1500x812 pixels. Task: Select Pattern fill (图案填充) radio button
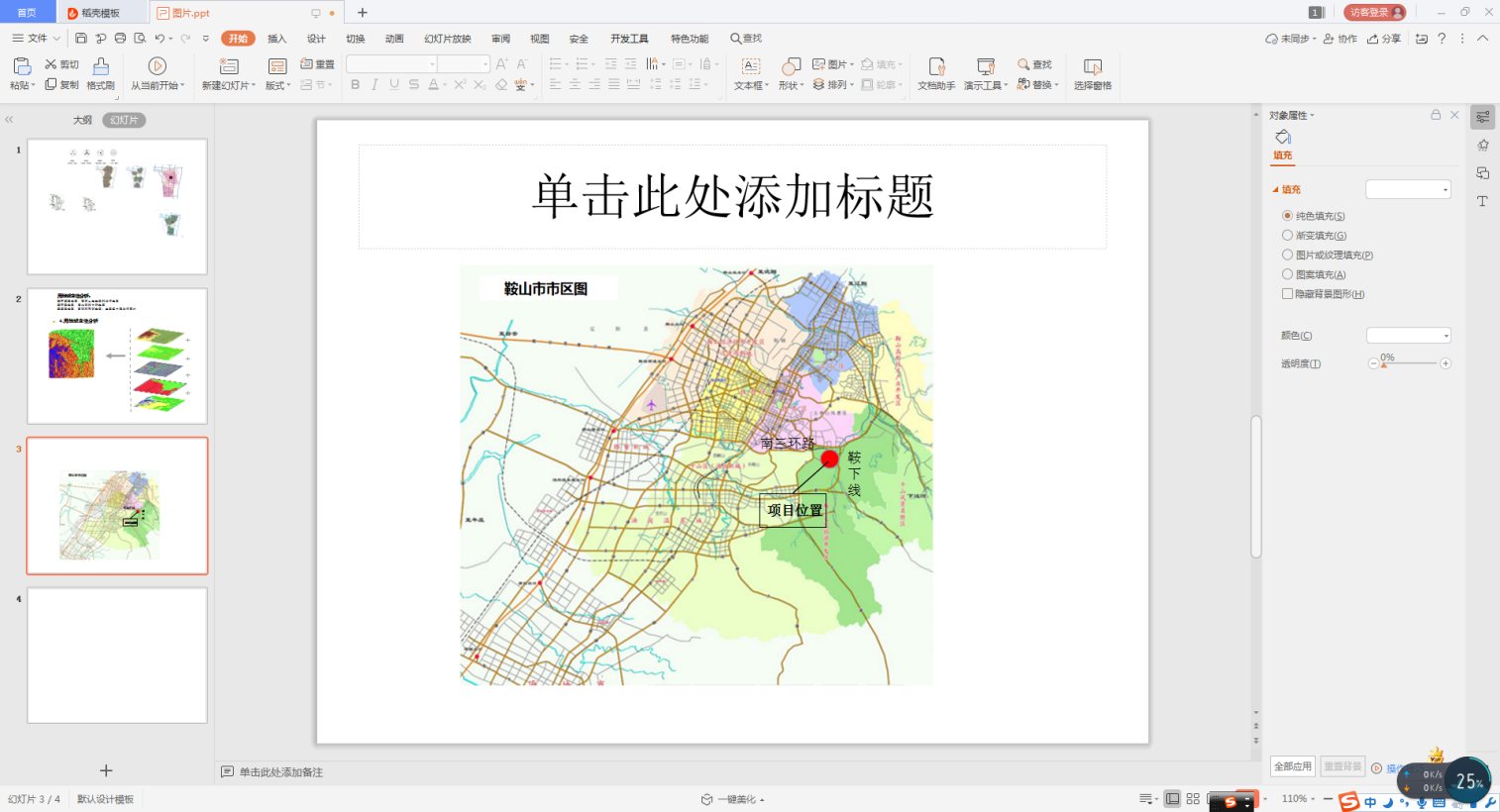[x=1288, y=274]
